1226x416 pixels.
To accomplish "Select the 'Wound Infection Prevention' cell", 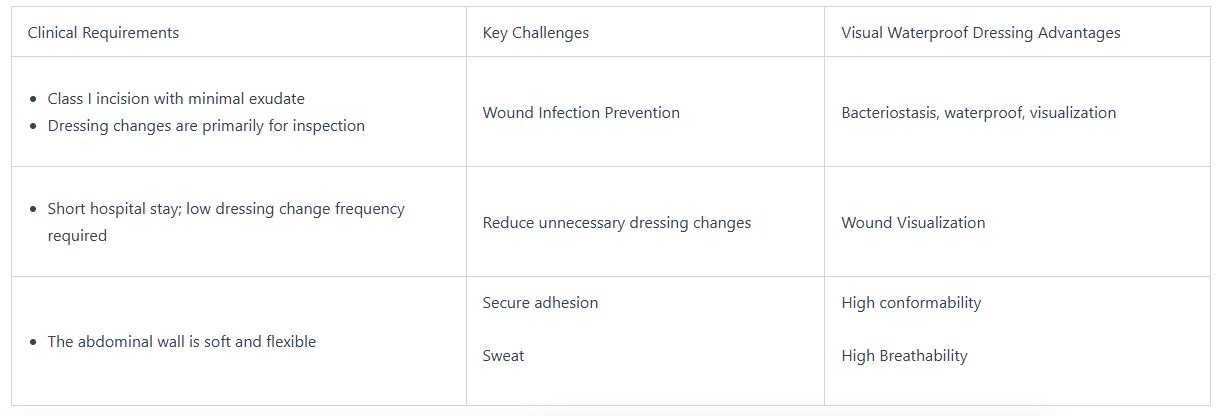I will [x=580, y=113].
